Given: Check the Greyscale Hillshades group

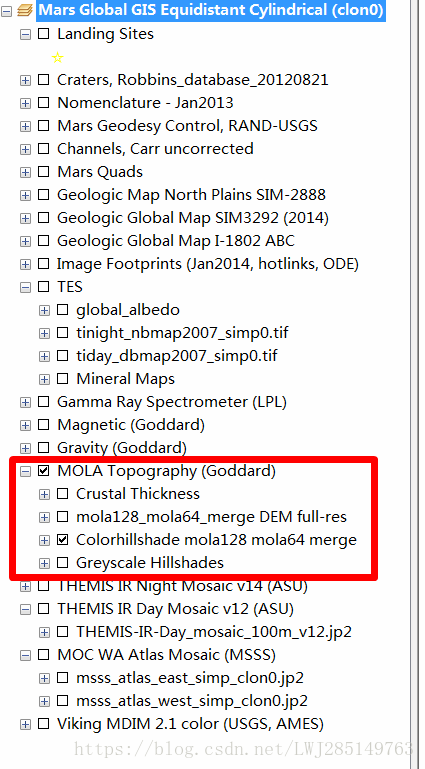Looking at the screenshot, I should pyautogui.click(x=62, y=564).
